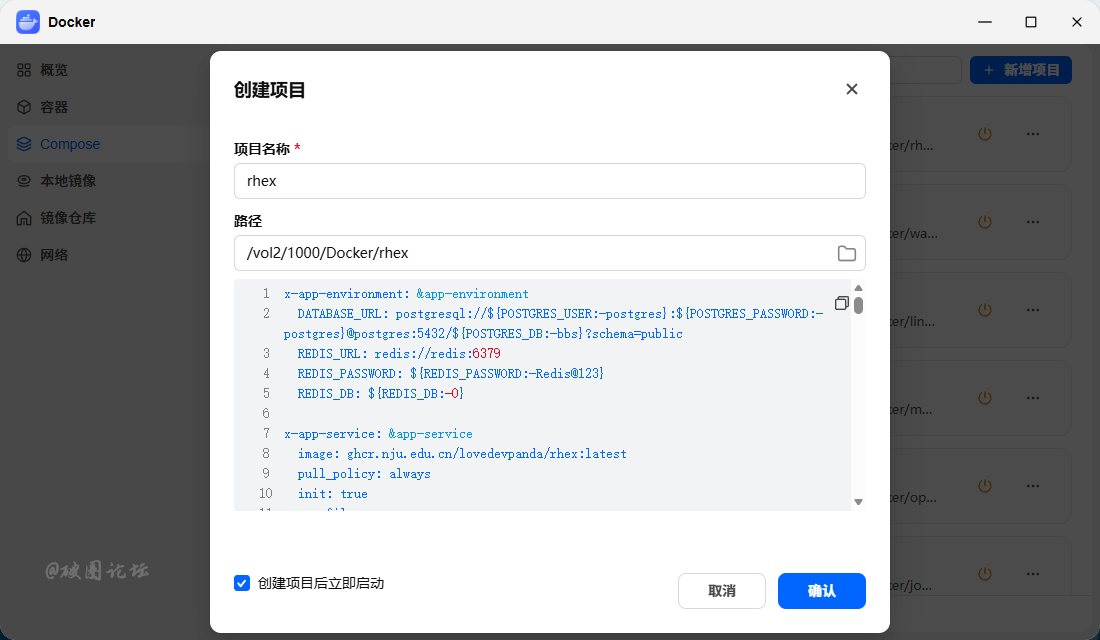Screen dimensions: 1100x640
Task: Click the 确认 confirm button
Action: click(821, 591)
